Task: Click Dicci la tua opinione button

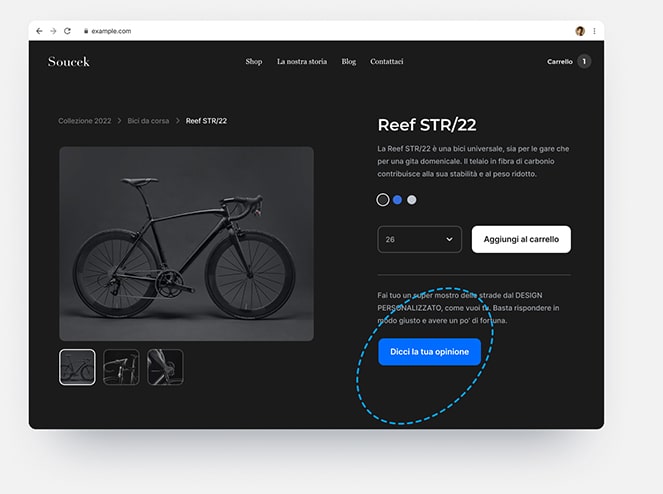Action: click(x=430, y=352)
